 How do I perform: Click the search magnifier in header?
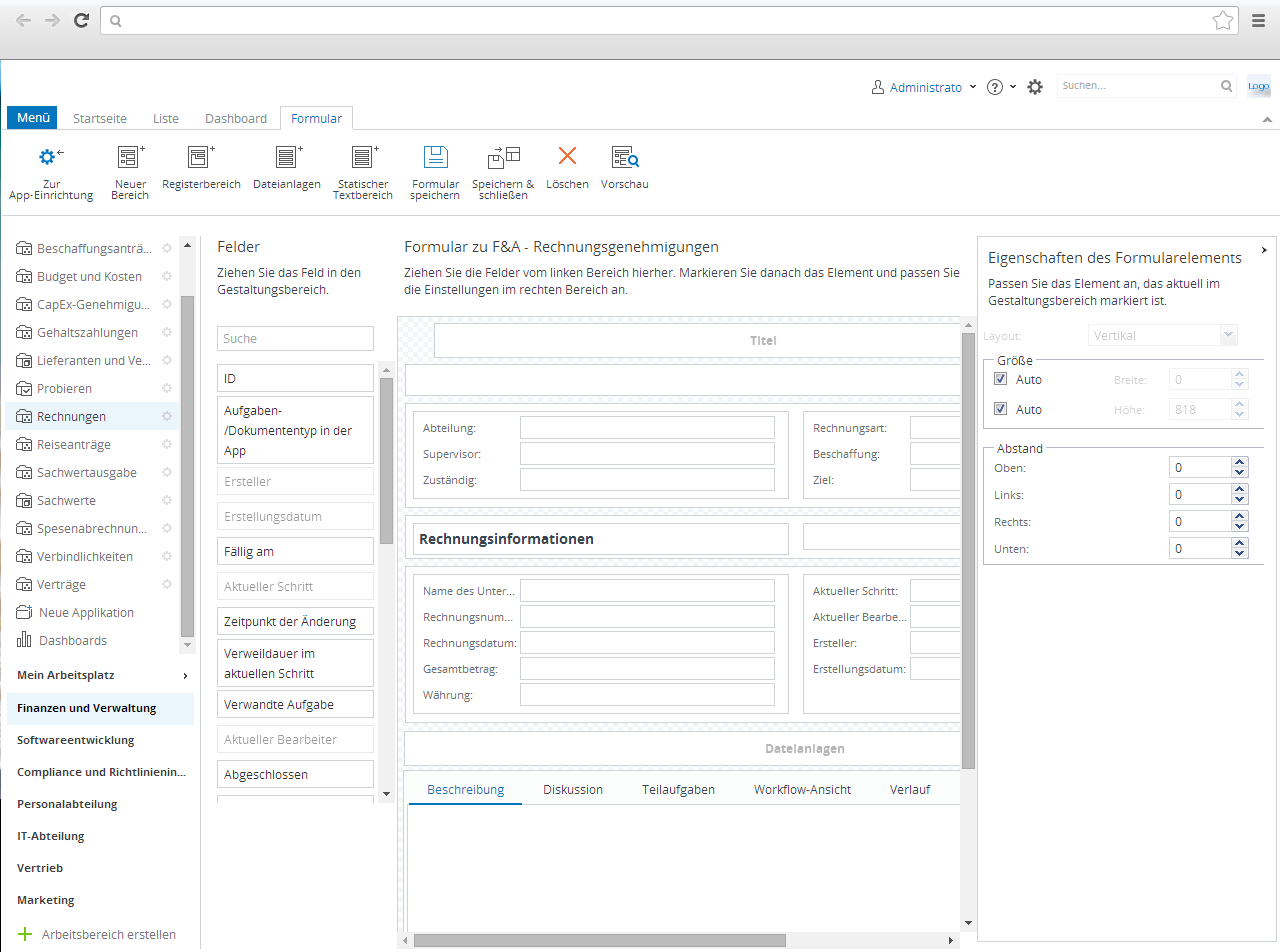[1227, 86]
